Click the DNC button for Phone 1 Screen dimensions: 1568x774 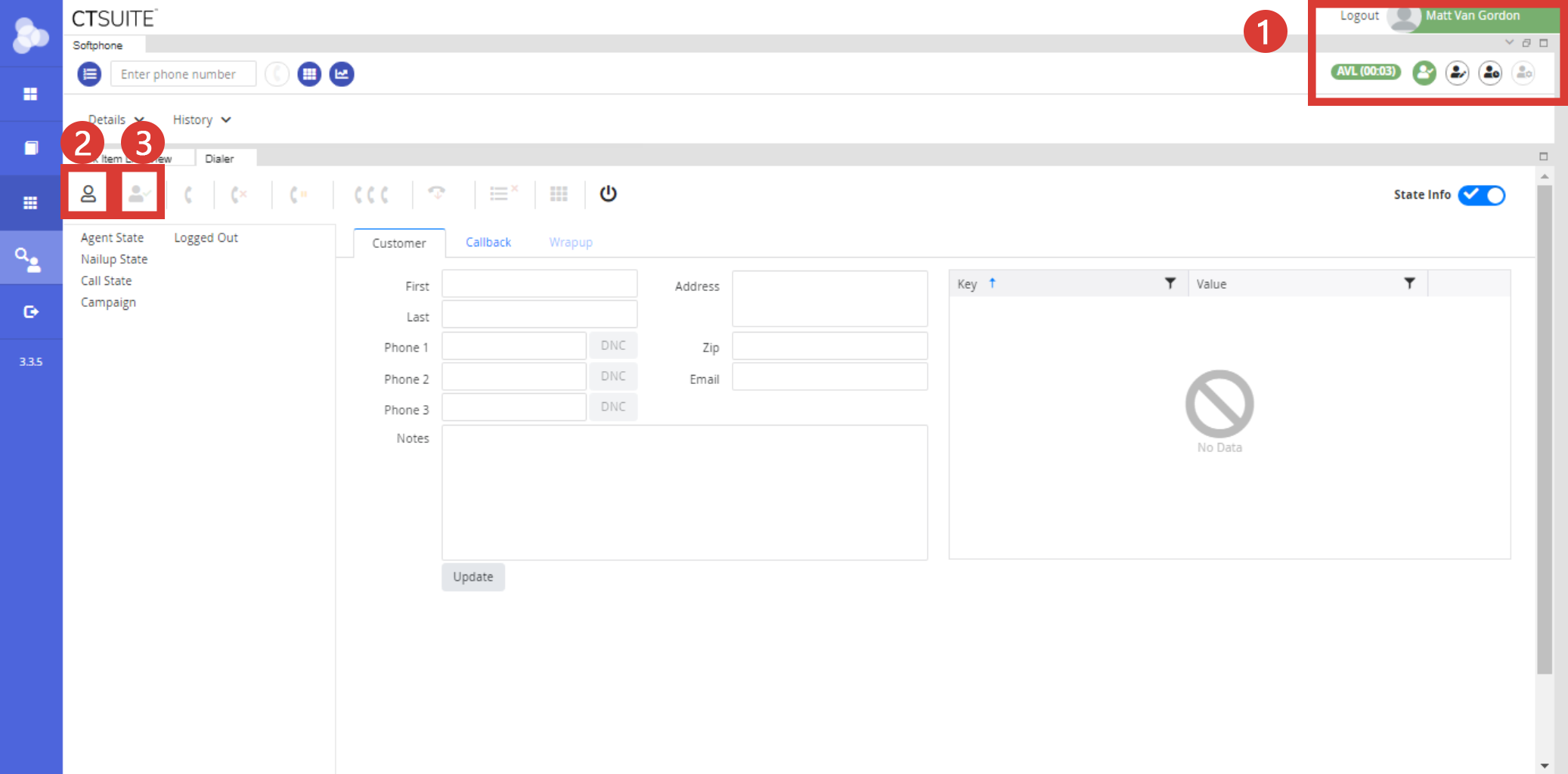(x=613, y=345)
